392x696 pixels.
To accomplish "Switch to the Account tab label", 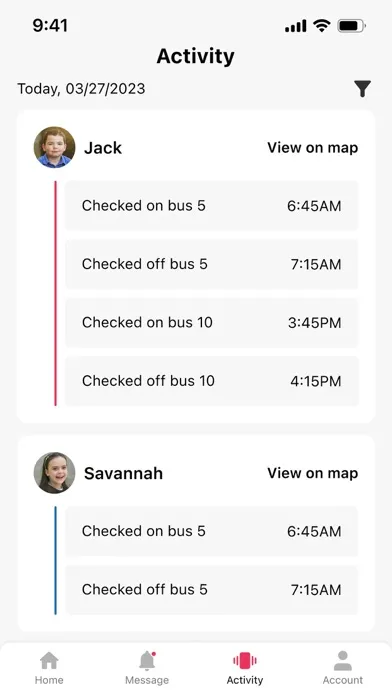I will (342, 680).
